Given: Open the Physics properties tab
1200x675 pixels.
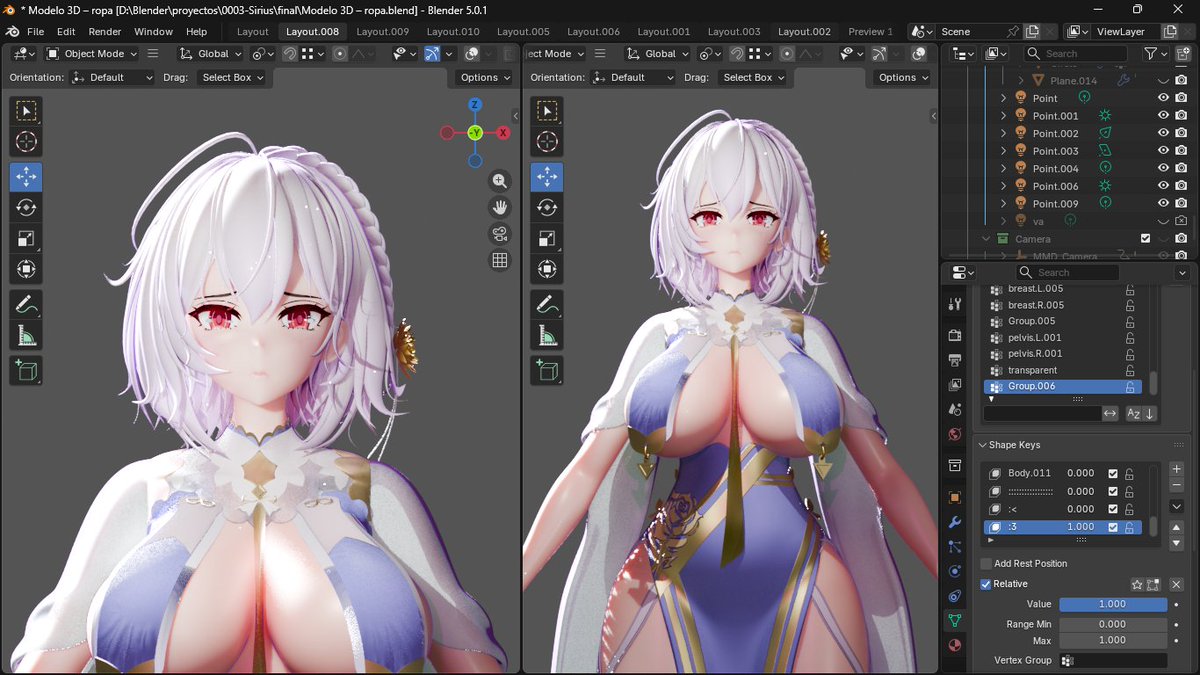Looking at the screenshot, I should (955, 571).
